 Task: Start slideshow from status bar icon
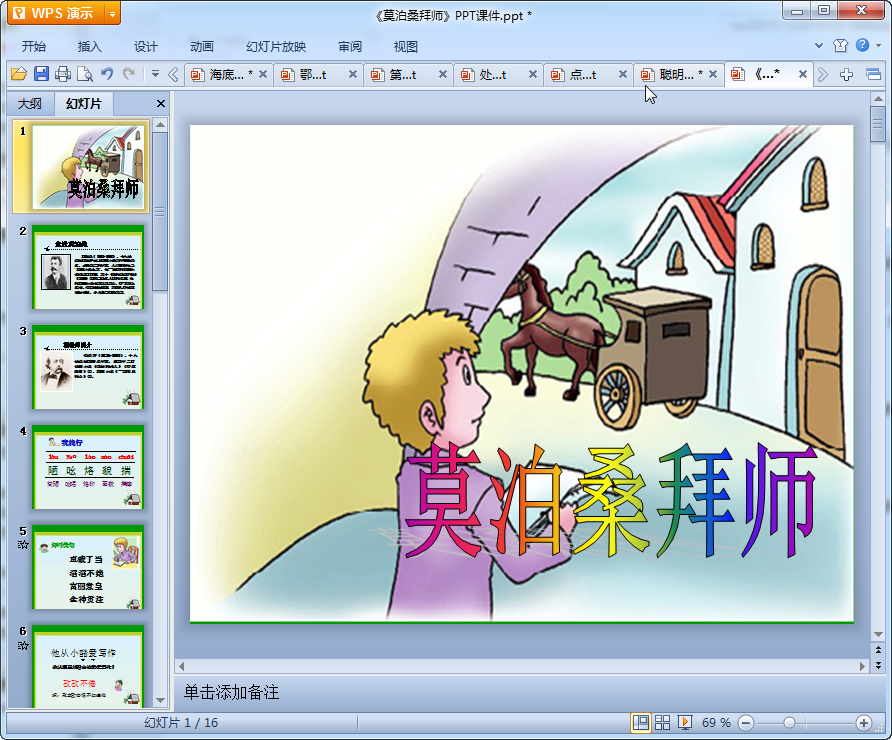[x=685, y=722]
